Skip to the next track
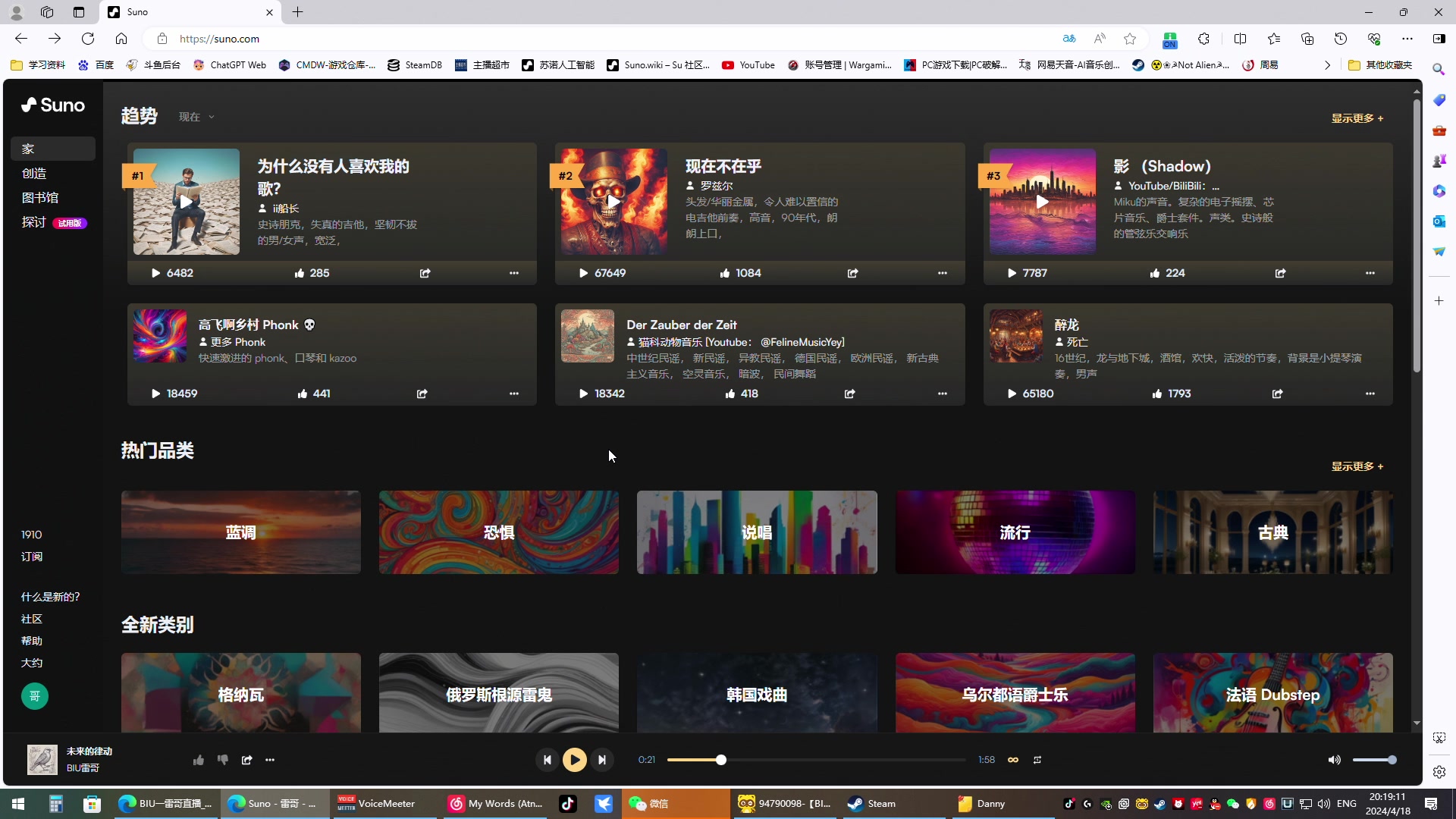This screenshot has height=819, width=1456. 602,760
